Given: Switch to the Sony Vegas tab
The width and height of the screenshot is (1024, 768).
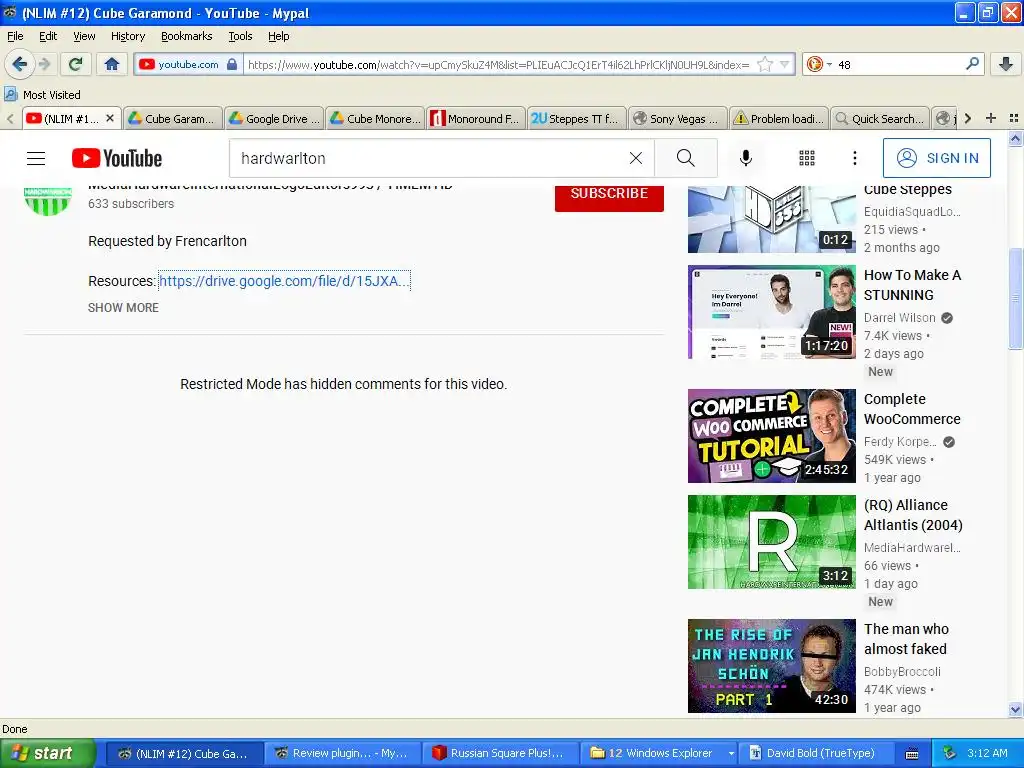Looking at the screenshot, I should [x=679, y=118].
